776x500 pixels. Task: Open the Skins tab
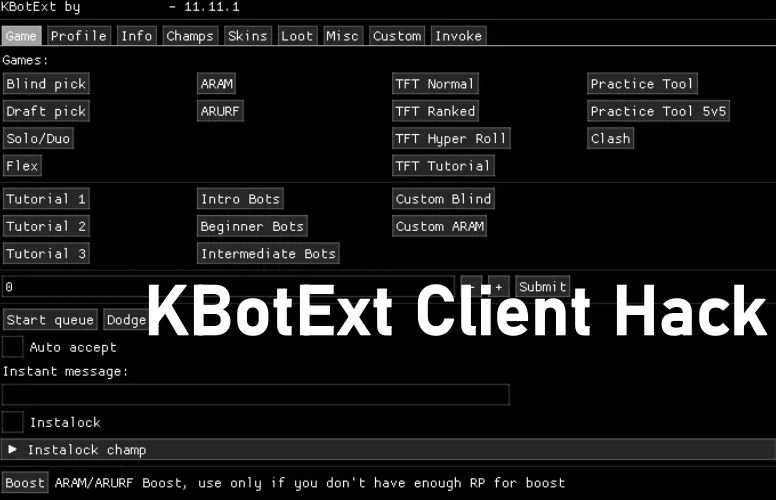pos(247,36)
